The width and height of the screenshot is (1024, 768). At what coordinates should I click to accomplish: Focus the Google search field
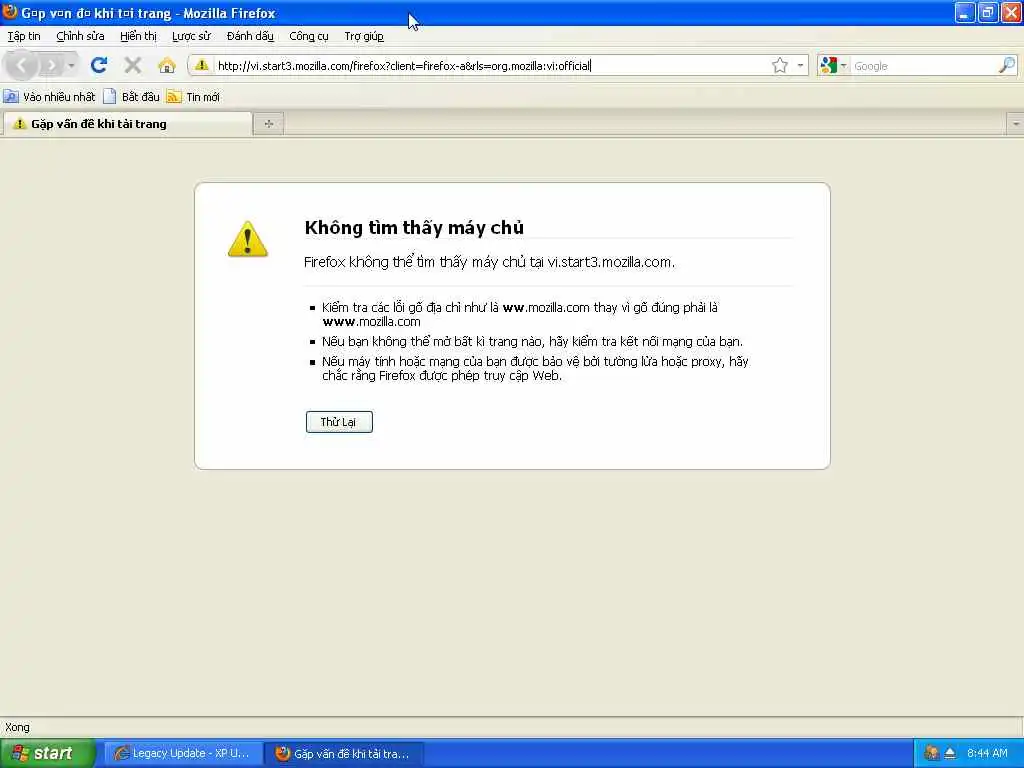(923, 66)
